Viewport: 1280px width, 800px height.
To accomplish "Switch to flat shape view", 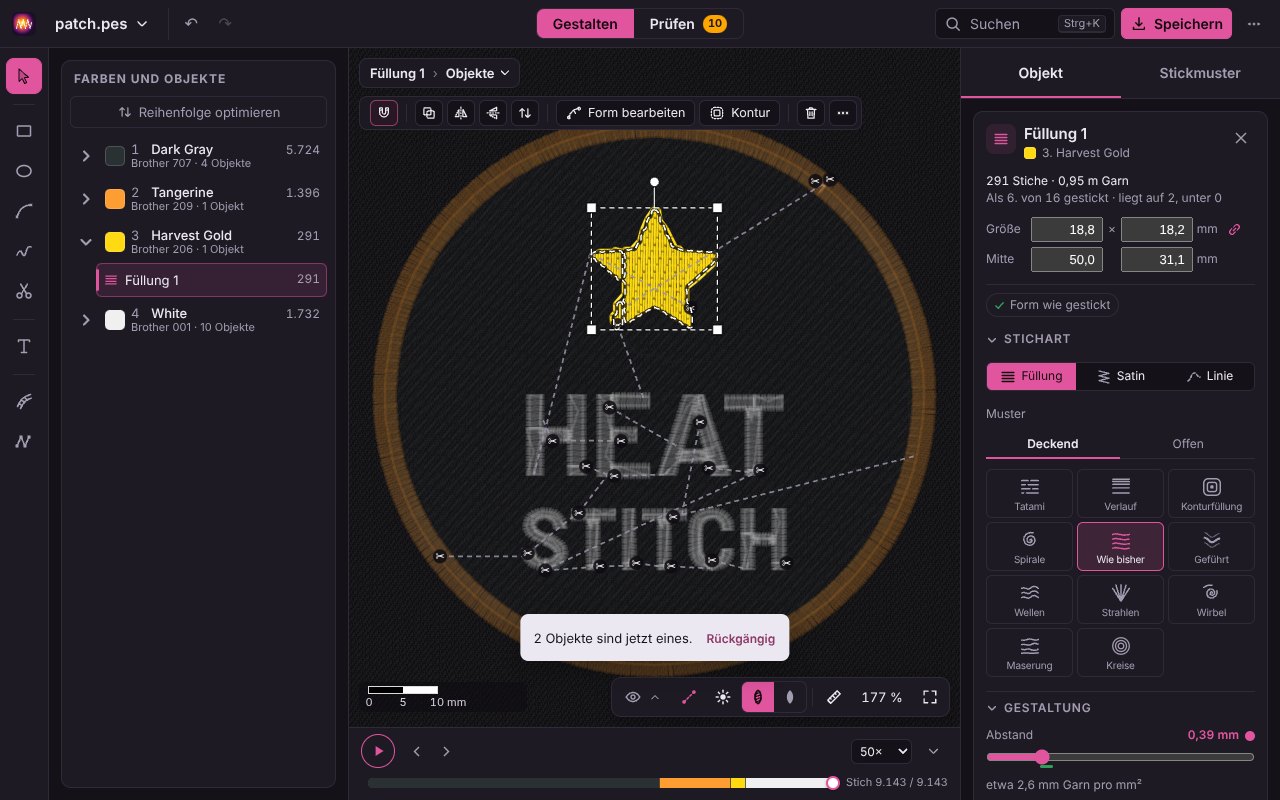I will pyautogui.click(x=790, y=697).
